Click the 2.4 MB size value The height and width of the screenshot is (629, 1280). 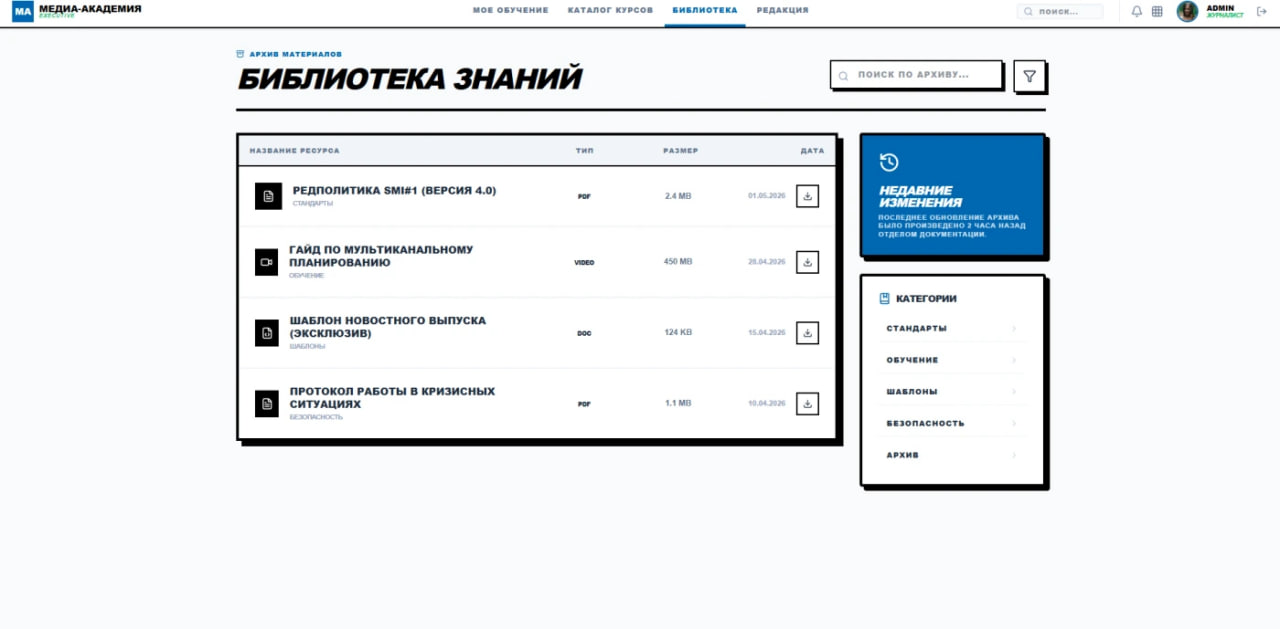(678, 196)
